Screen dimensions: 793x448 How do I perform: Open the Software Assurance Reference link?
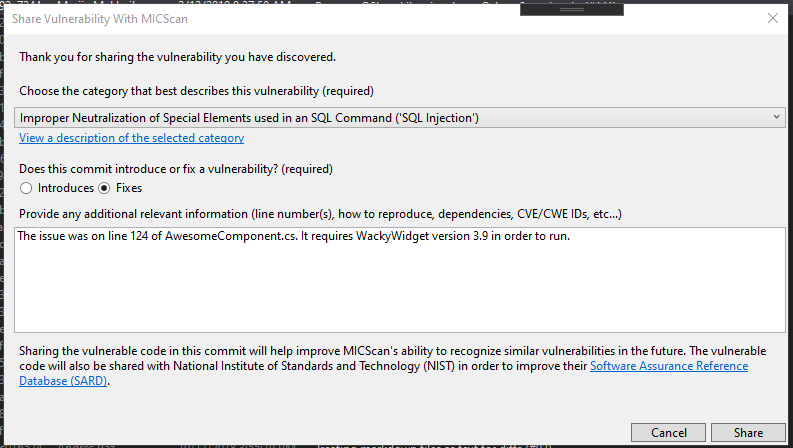669,366
